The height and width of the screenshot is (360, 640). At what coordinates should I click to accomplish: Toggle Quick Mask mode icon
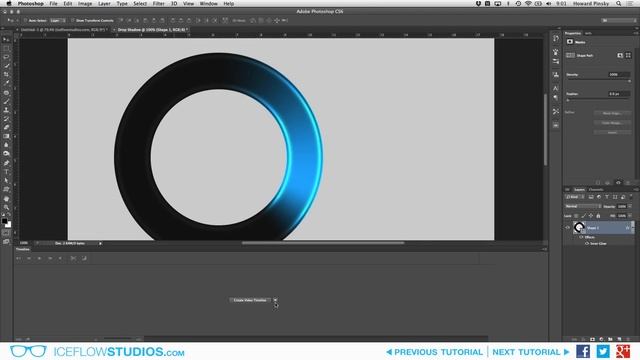click(6, 233)
